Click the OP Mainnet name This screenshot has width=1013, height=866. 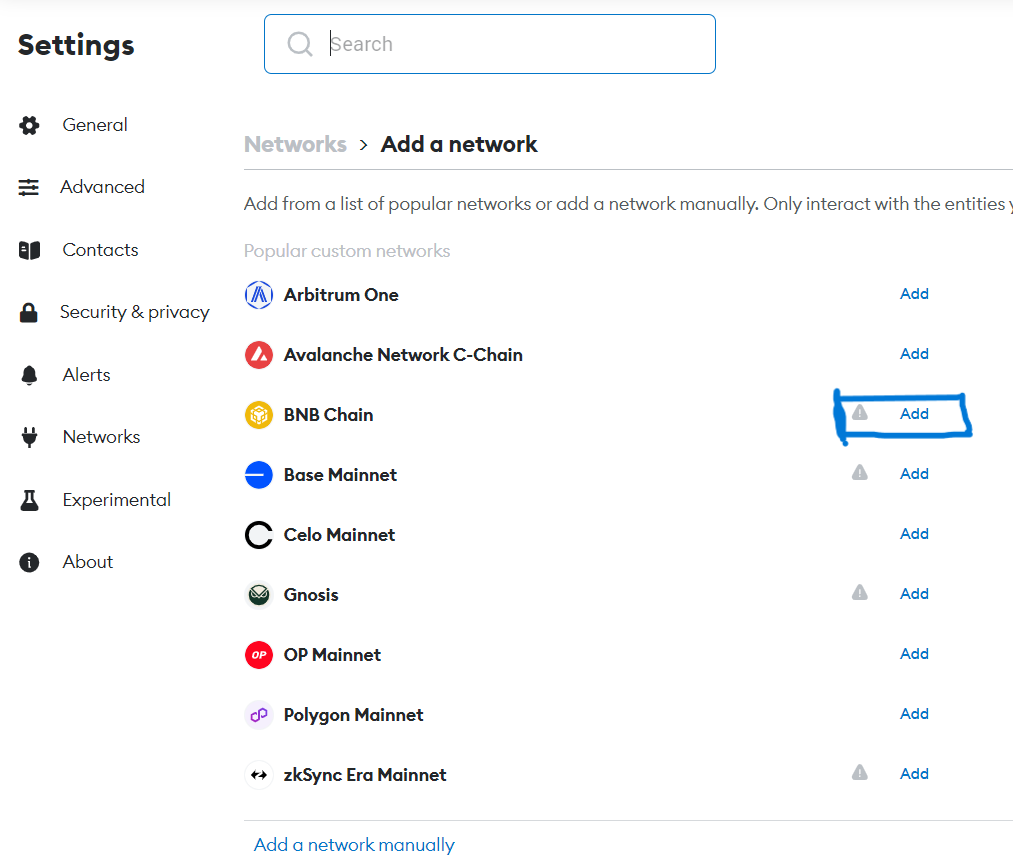[332, 655]
